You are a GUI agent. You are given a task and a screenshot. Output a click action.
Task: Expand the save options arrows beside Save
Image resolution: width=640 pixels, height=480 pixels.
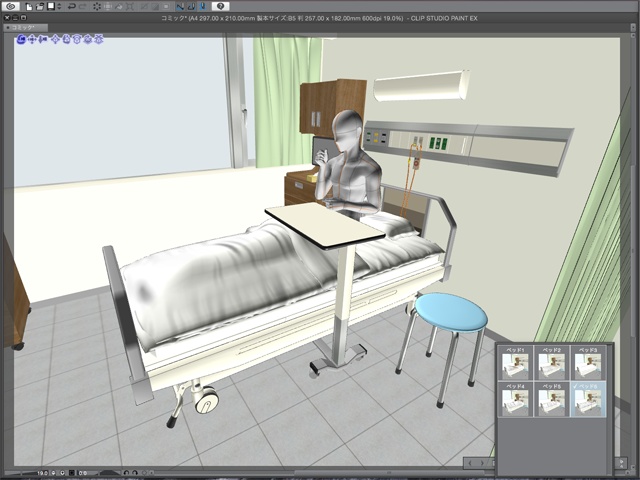coord(59,7)
